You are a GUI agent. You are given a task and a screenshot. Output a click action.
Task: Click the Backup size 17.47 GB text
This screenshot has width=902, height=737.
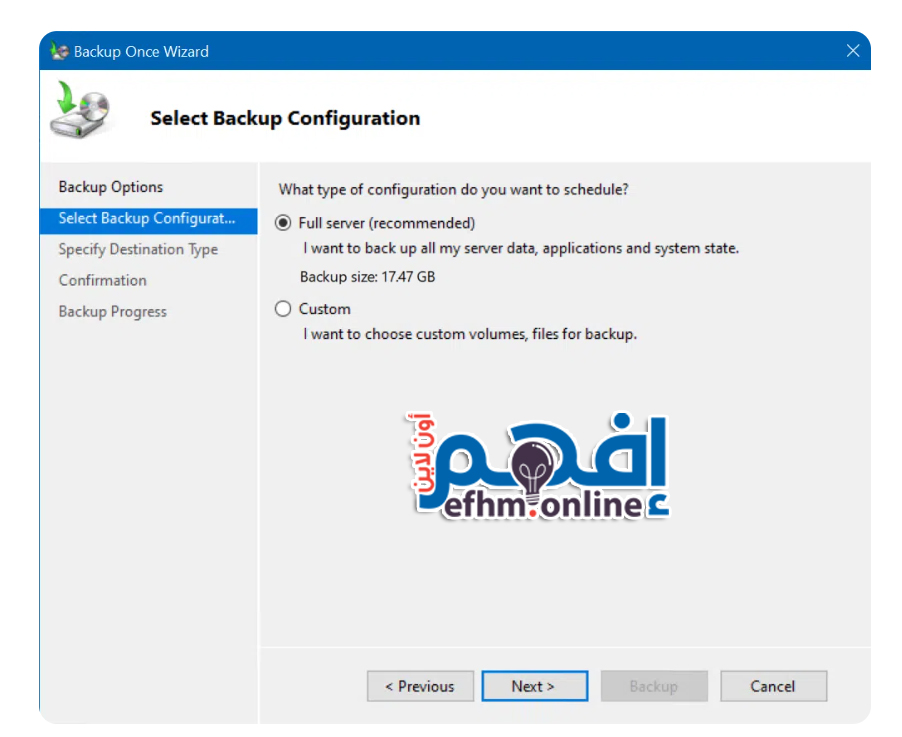click(367, 277)
